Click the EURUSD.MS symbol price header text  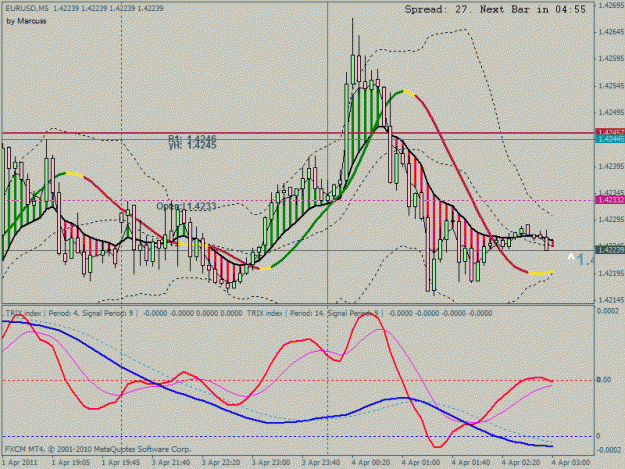point(84,8)
